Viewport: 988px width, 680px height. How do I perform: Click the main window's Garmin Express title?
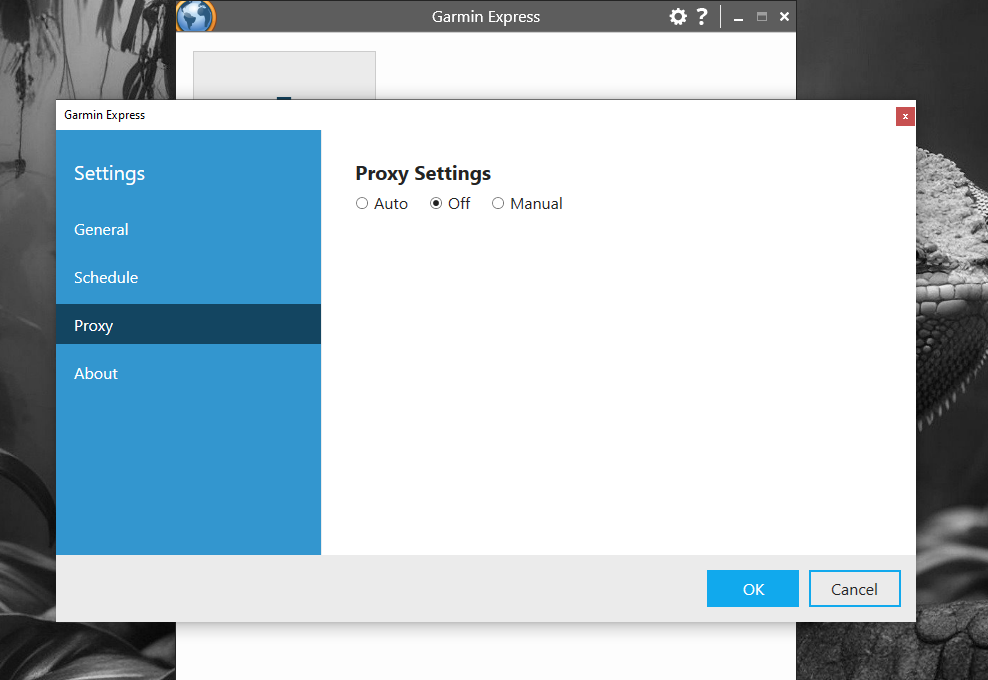486,17
